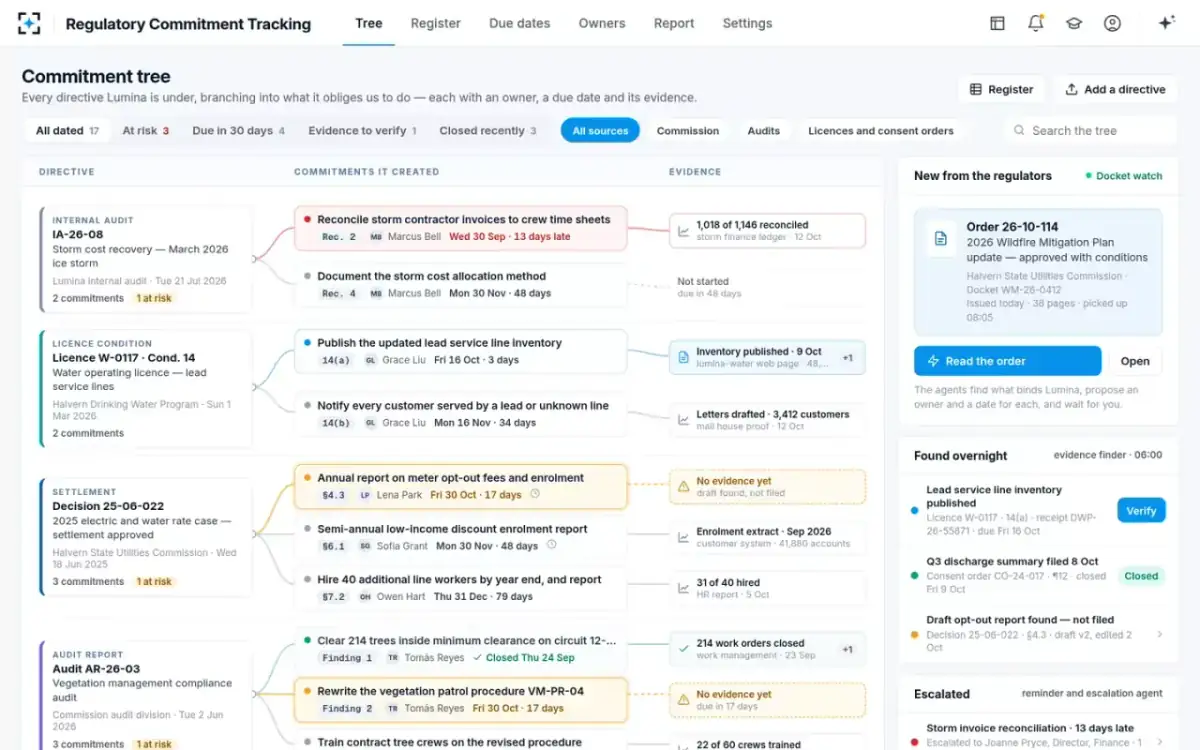Select Licences and consent orders filter
This screenshot has height=750, width=1200.
[881, 130]
